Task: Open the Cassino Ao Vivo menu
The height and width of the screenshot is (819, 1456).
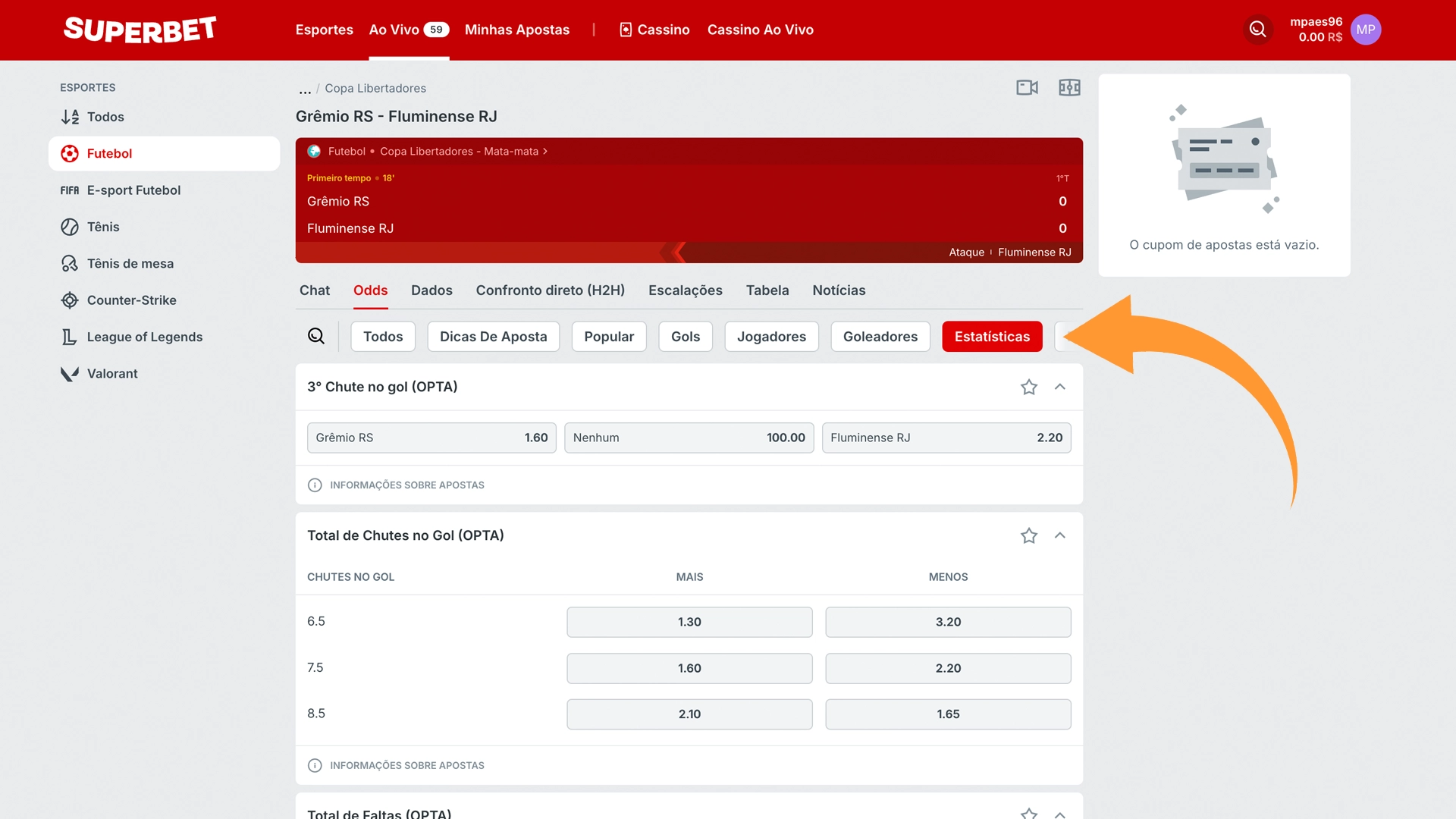Action: click(x=760, y=30)
